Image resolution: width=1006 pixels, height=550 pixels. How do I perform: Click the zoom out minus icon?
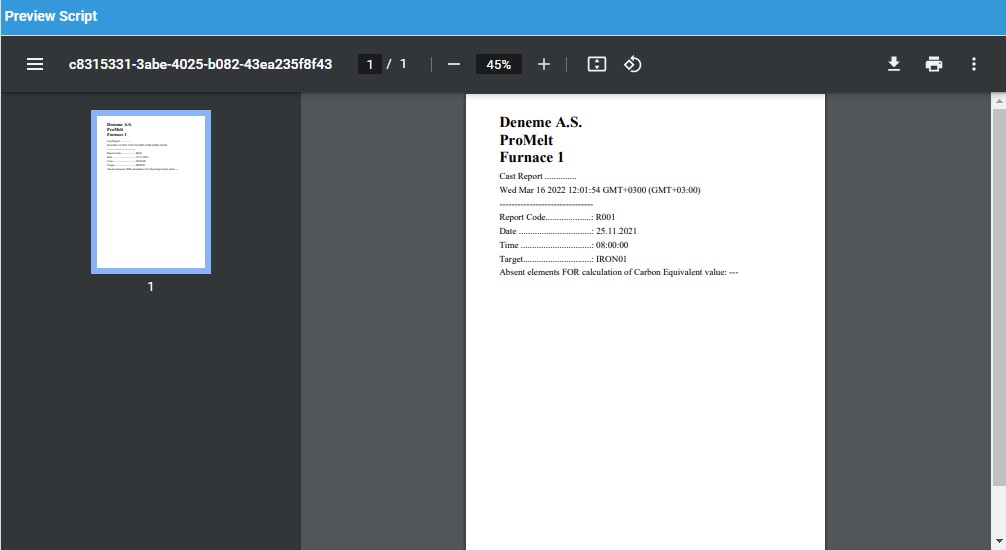454,64
